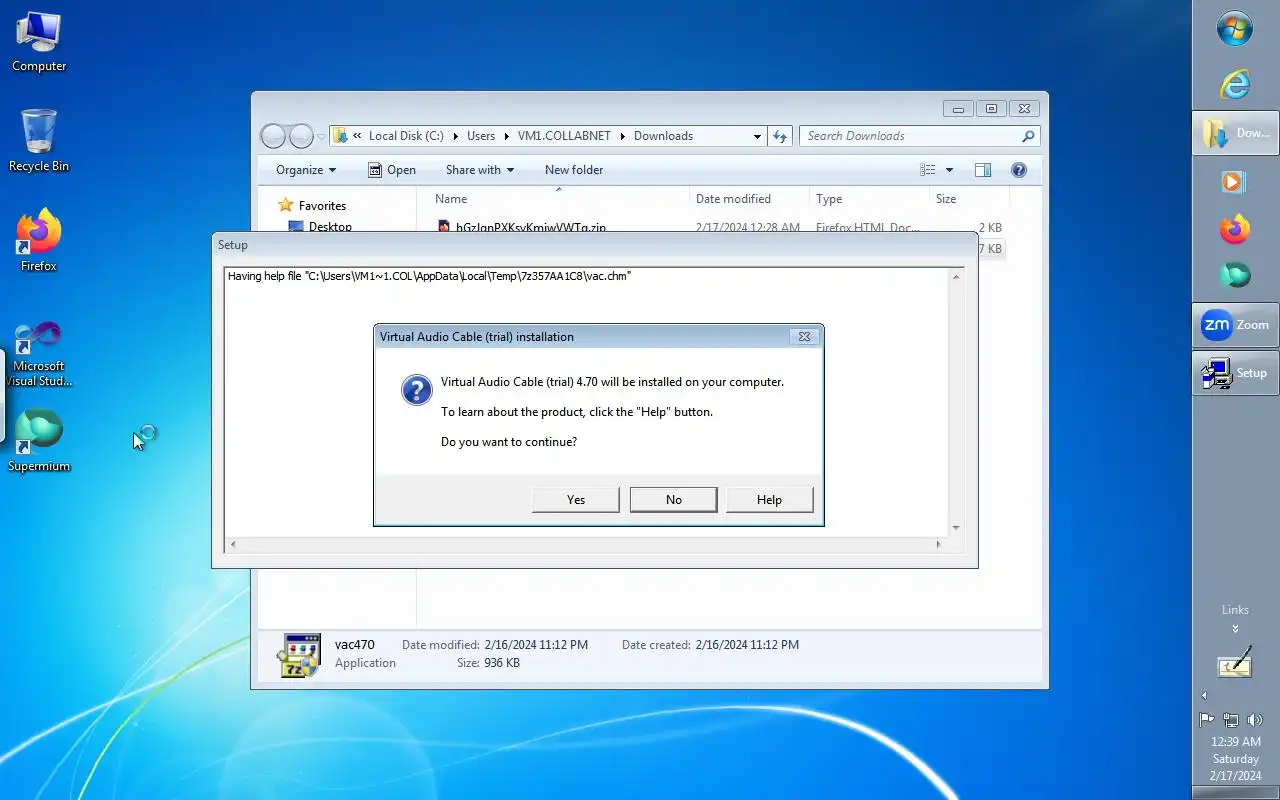Click the Refresh button in Explorer
This screenshot has height=800, width=1280.
click(780, 136)
